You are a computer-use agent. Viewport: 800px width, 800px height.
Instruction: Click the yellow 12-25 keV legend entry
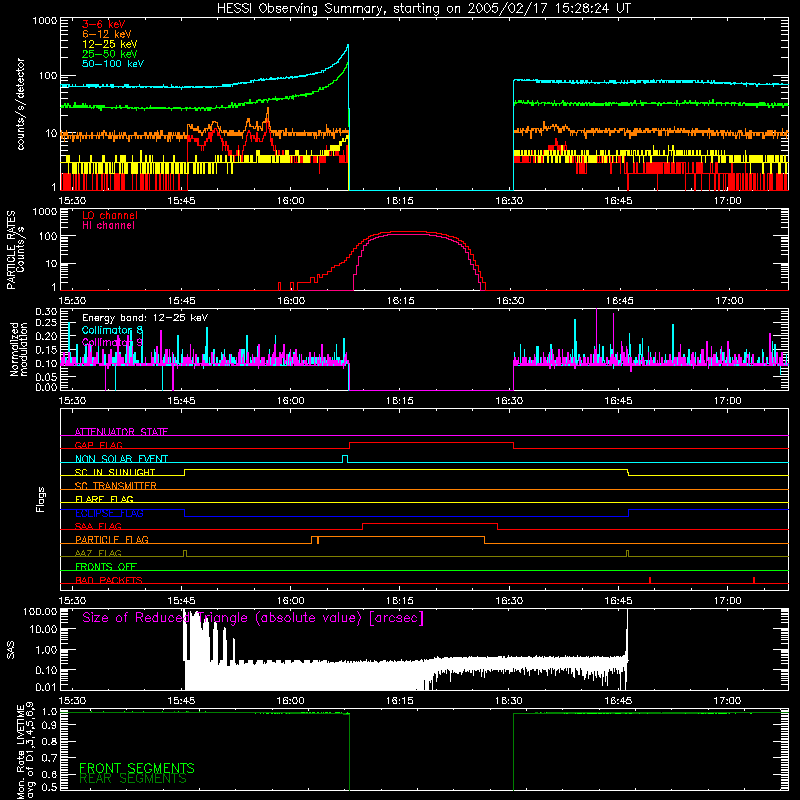(110, 44)
